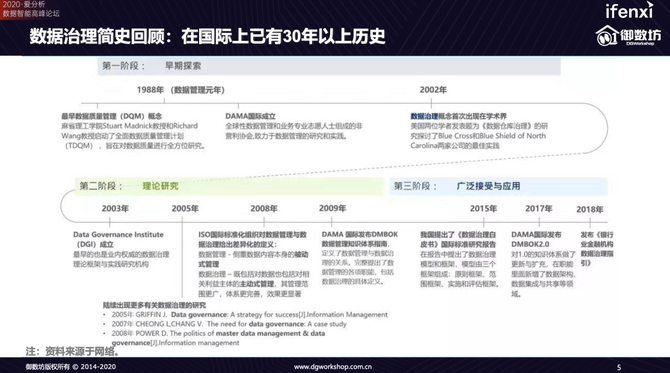670x373 pixels.
Task: Click the ISO国际标准化组织 definition heading
Action: pyautogui.click(x=253, y=240)
